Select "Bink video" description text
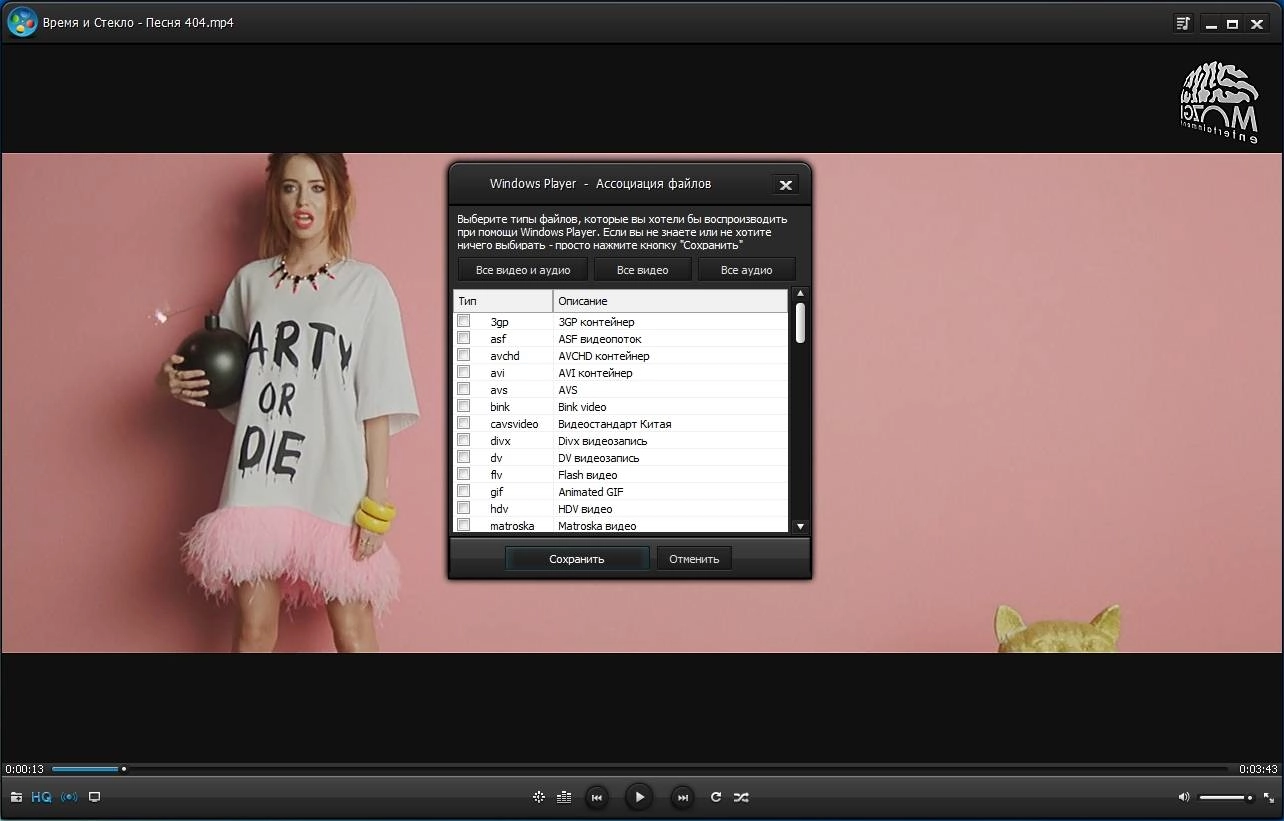The height and width of the screenshot is (821, 1284). click(x=582, y=407)
